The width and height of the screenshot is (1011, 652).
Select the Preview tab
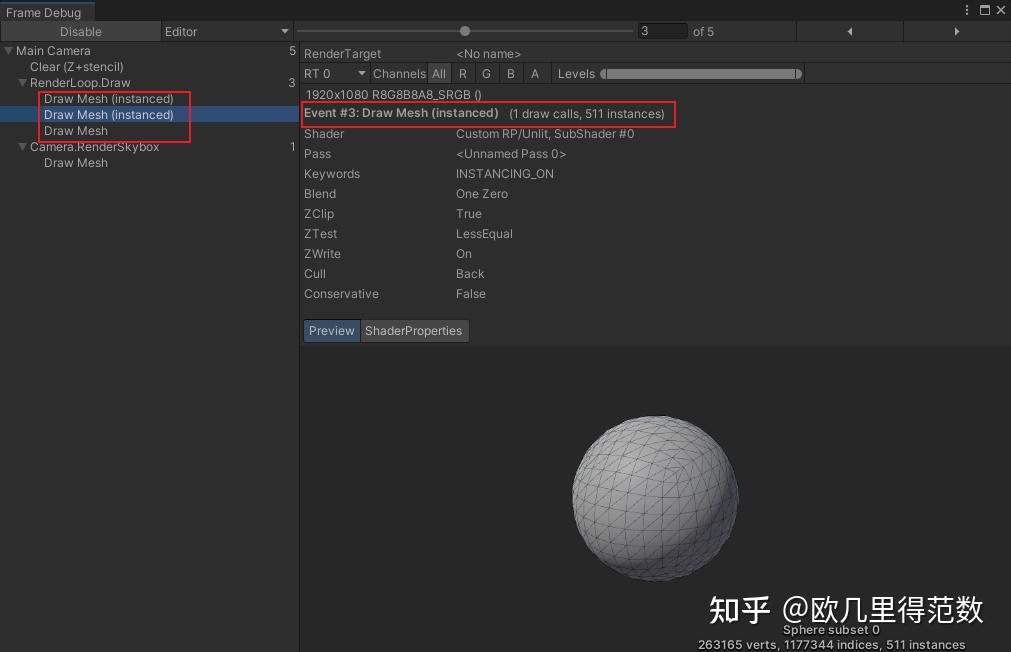tap(331, 330)
